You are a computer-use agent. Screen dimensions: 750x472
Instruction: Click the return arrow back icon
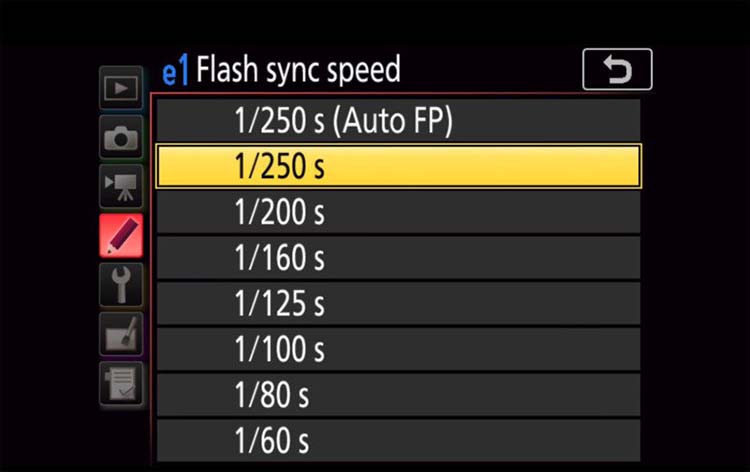617,69
